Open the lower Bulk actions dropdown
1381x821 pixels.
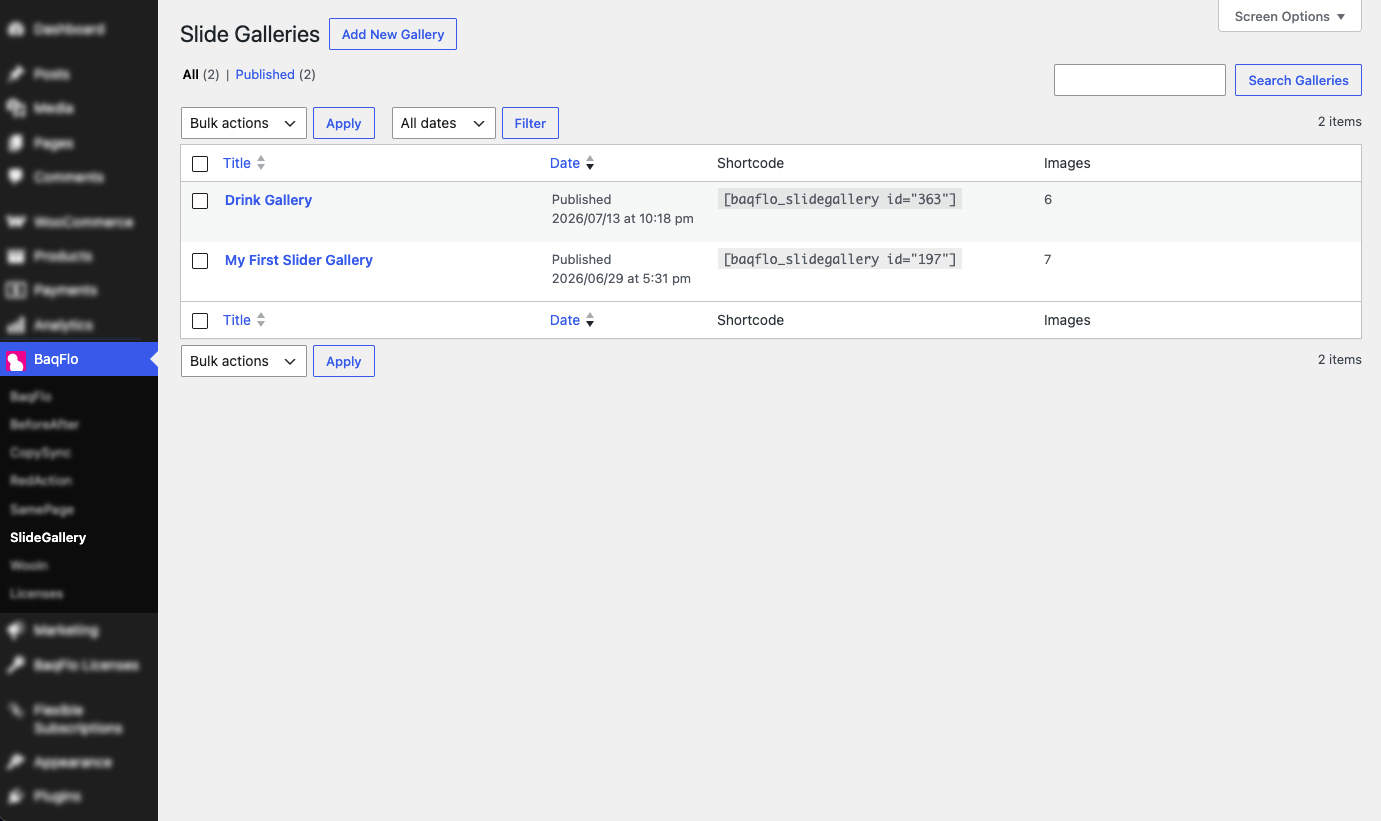point(244,361)
